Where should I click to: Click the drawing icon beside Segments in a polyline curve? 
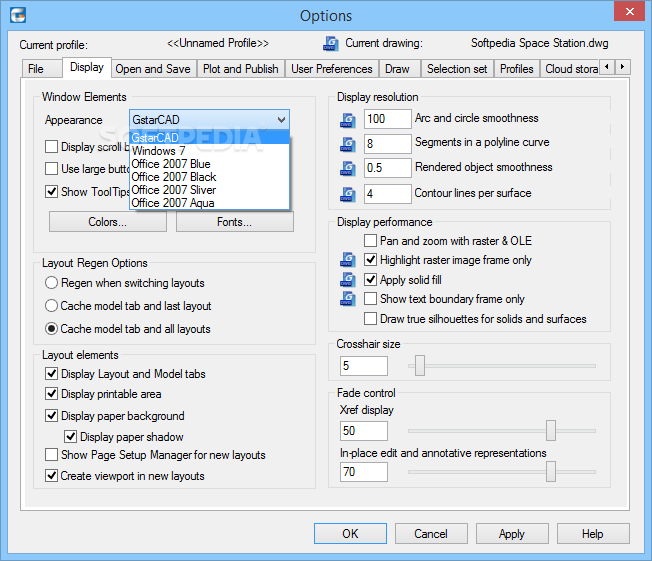coord(348,144)
